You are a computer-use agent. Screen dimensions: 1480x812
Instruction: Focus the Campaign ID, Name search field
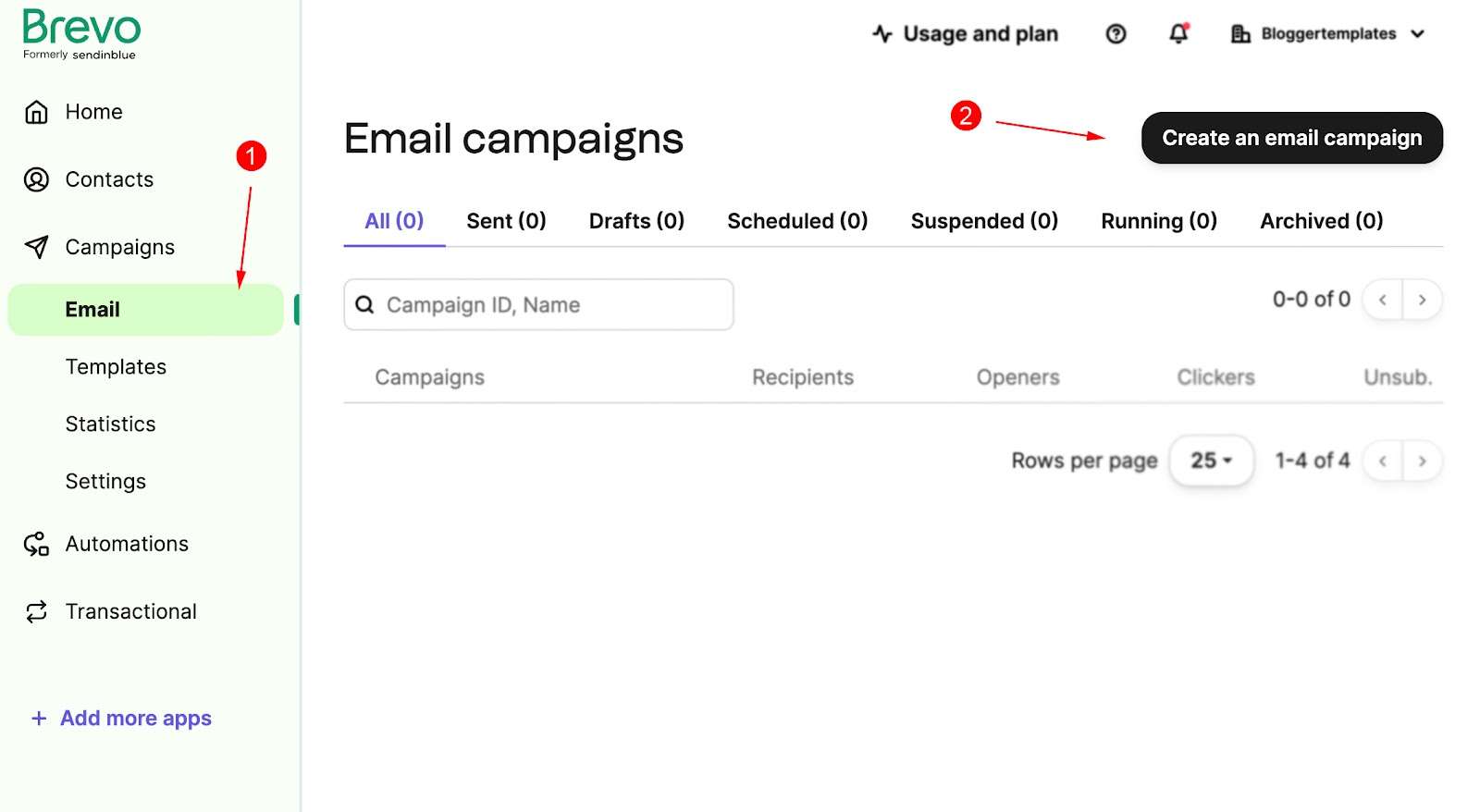point(538,304)
